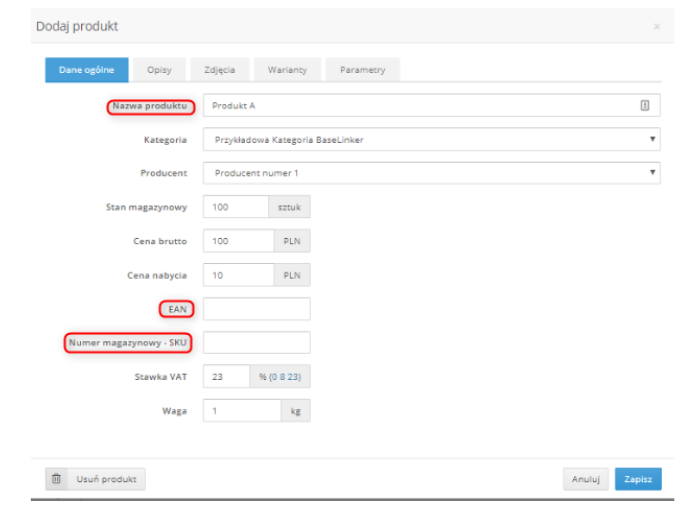Click the Cena nabycia price field
The image size is (687, 505).
click(x=238, y=275)
